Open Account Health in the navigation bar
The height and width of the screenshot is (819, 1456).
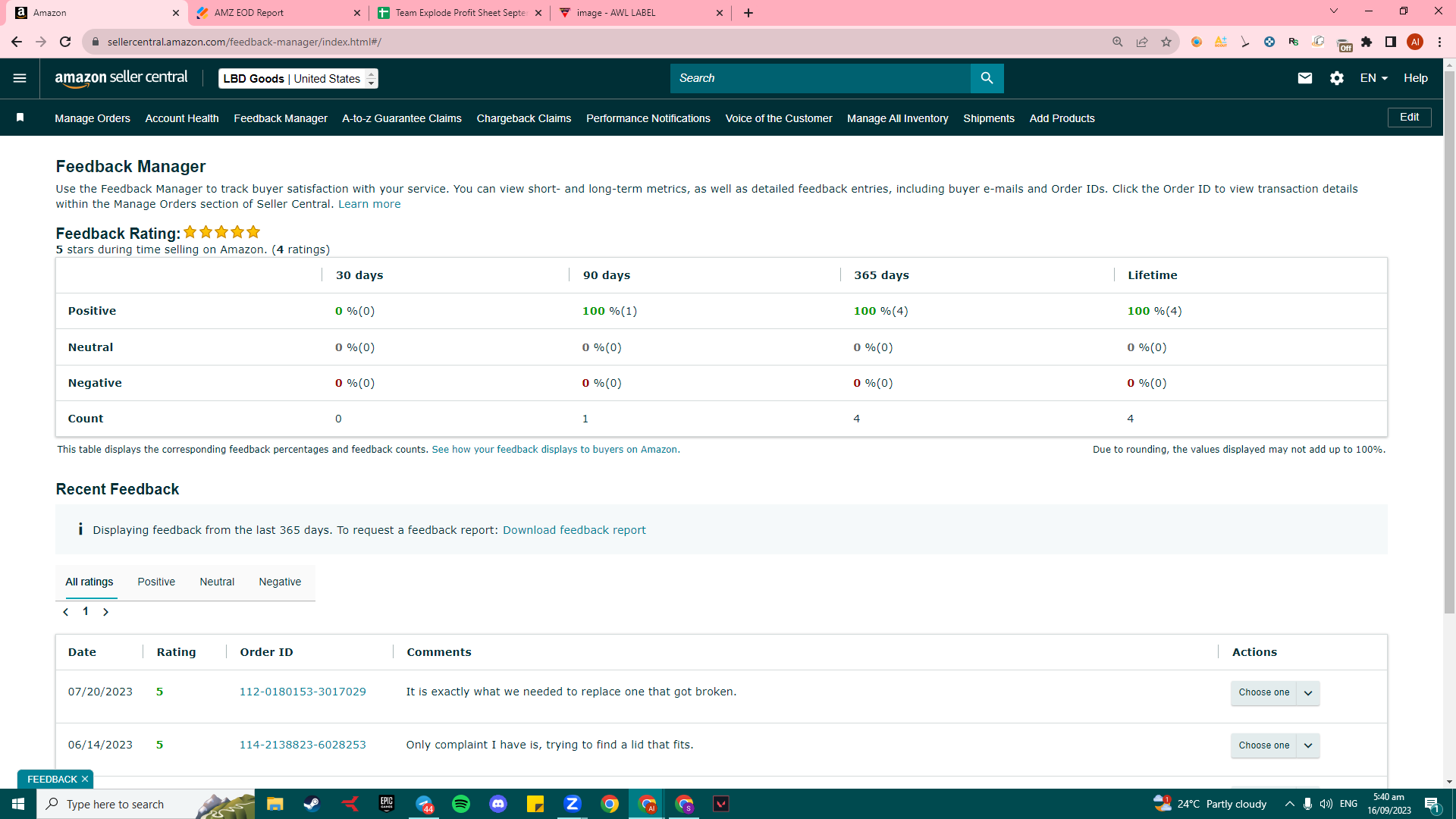click(182, 118)
